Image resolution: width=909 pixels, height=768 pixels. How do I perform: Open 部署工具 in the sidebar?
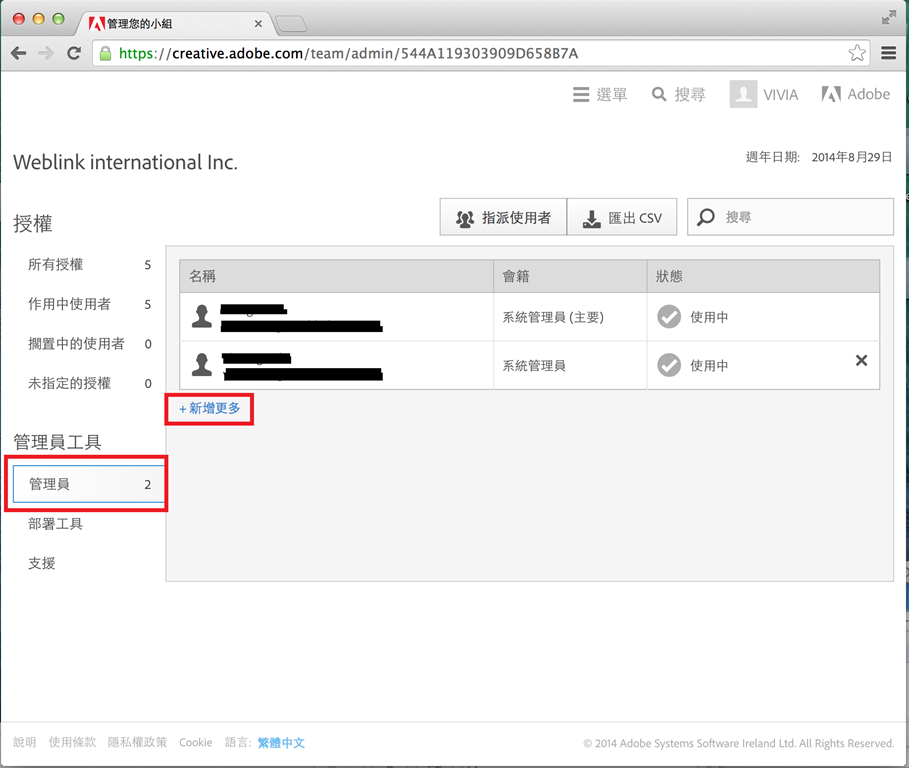point(56,524)
